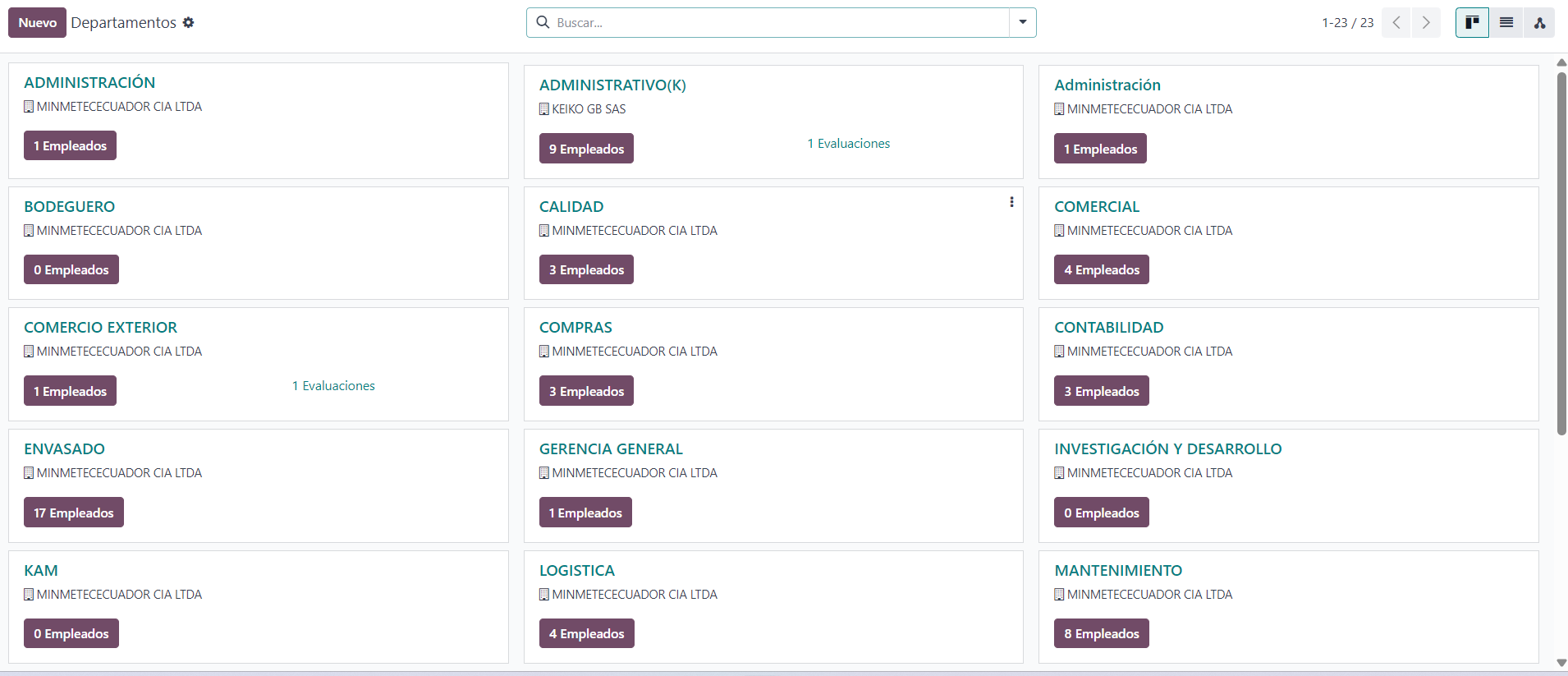The width and height of the screenshot is (1568, 676).
Task: Open the Departamentos settings gear
Action: 188,22
